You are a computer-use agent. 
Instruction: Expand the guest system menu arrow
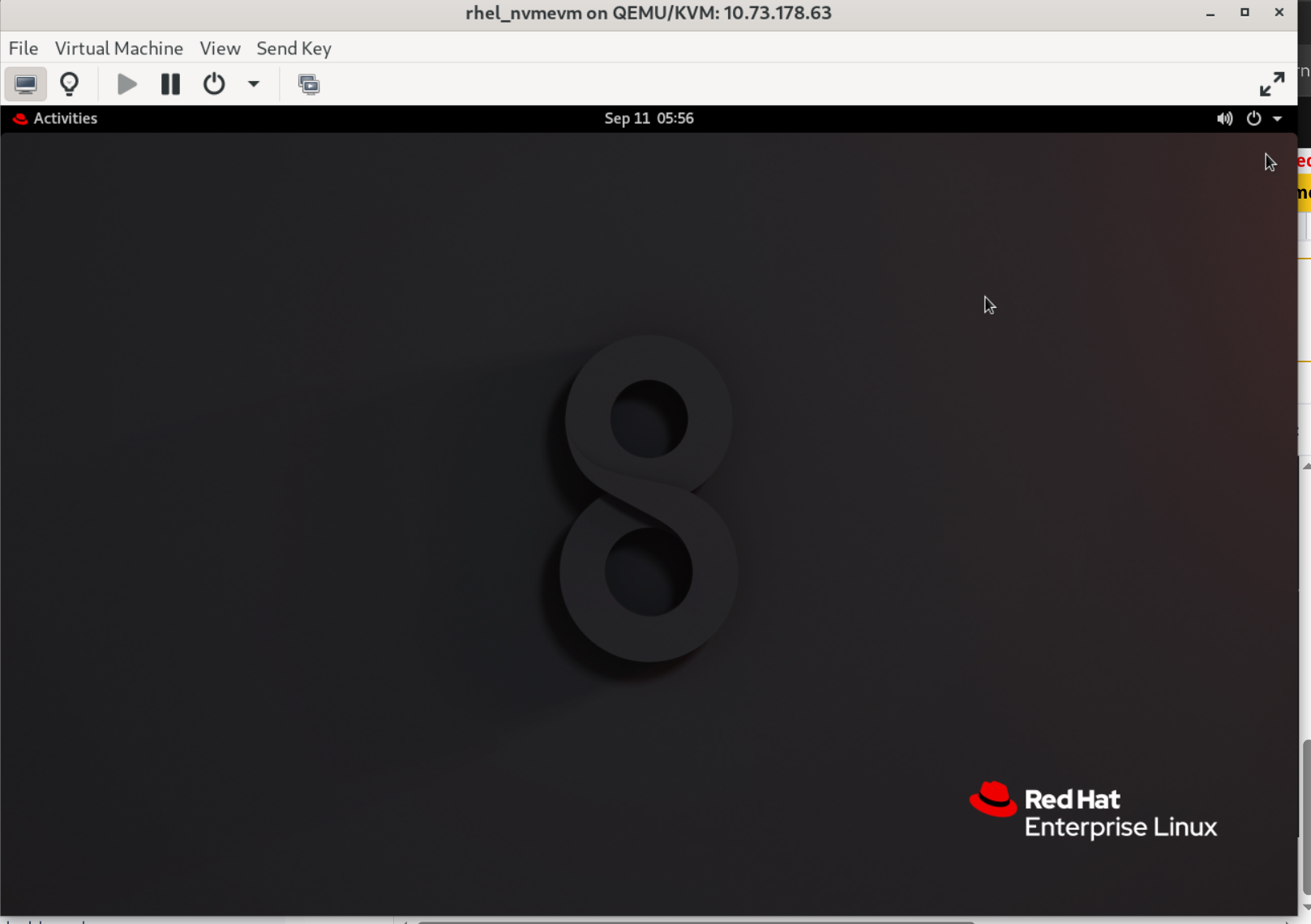tap(1277, 118)
